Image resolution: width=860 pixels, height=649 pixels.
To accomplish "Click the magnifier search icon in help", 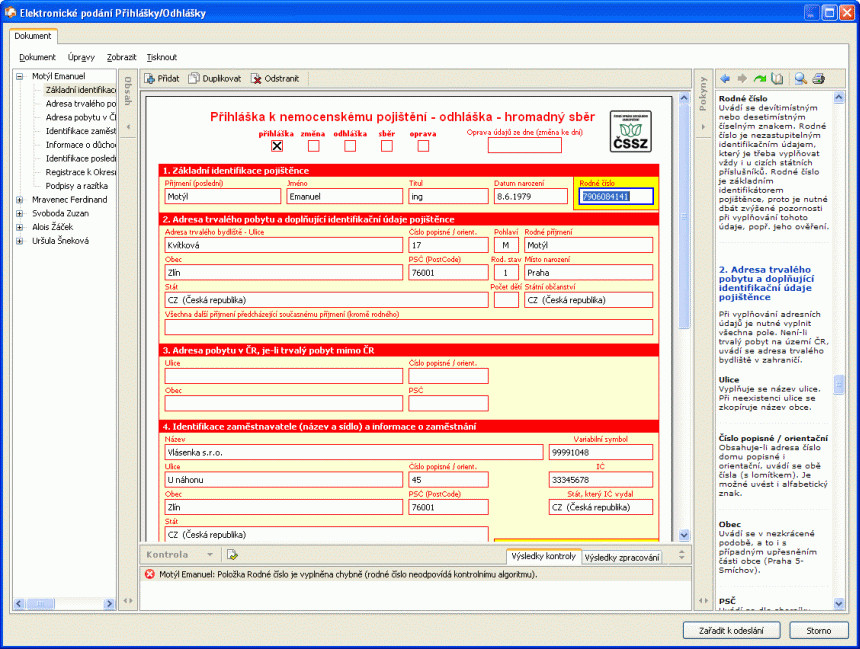I will pyautogui.click(x=800, y=78).
